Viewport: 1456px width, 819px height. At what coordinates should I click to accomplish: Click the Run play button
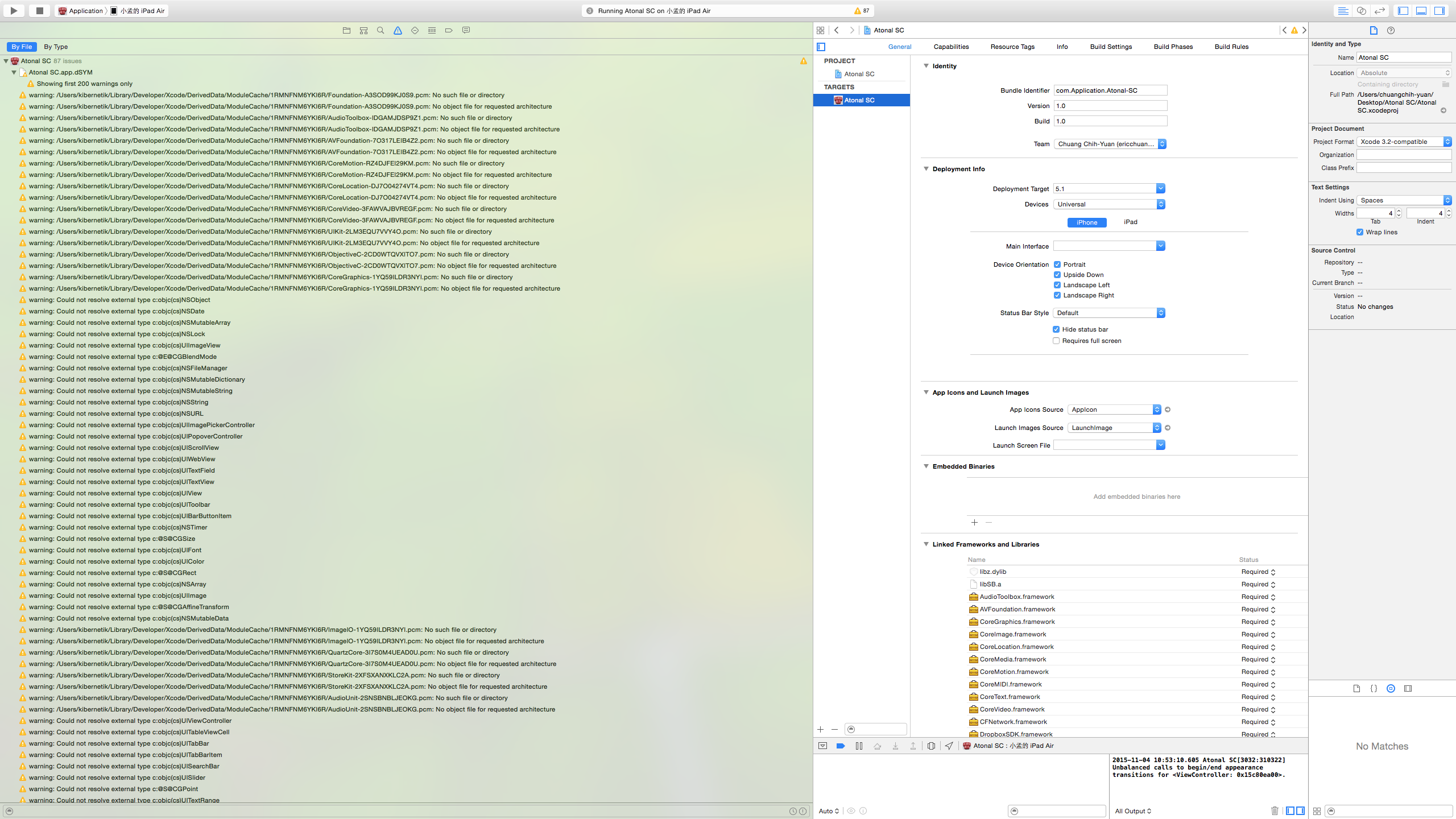[x=14, y=11]
